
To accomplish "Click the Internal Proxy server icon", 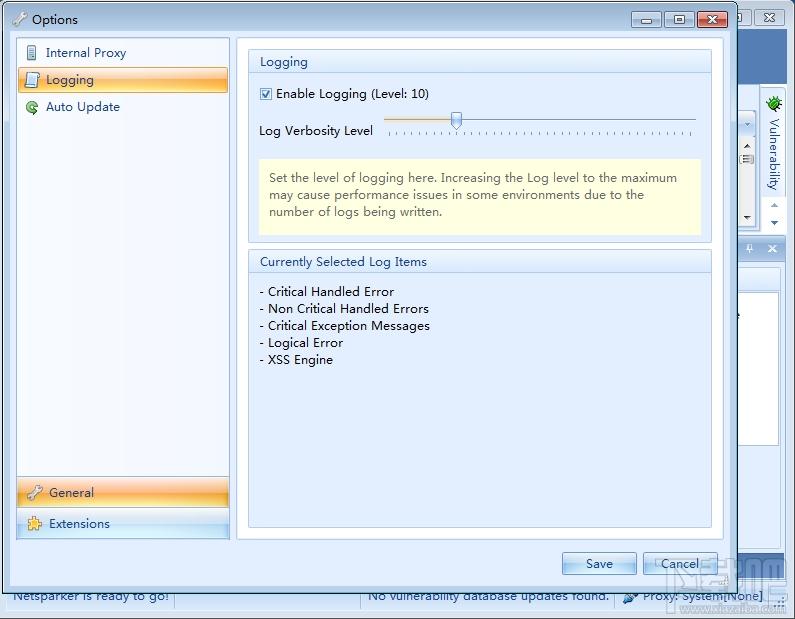I will 31,53.
